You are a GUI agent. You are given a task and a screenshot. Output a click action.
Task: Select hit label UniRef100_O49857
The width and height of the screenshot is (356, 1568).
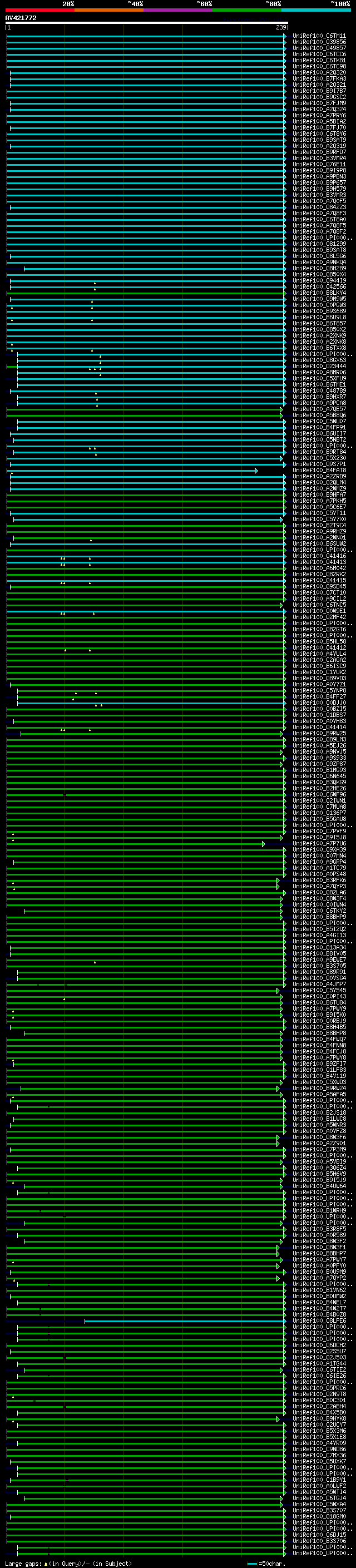click(x=319, y=48)
